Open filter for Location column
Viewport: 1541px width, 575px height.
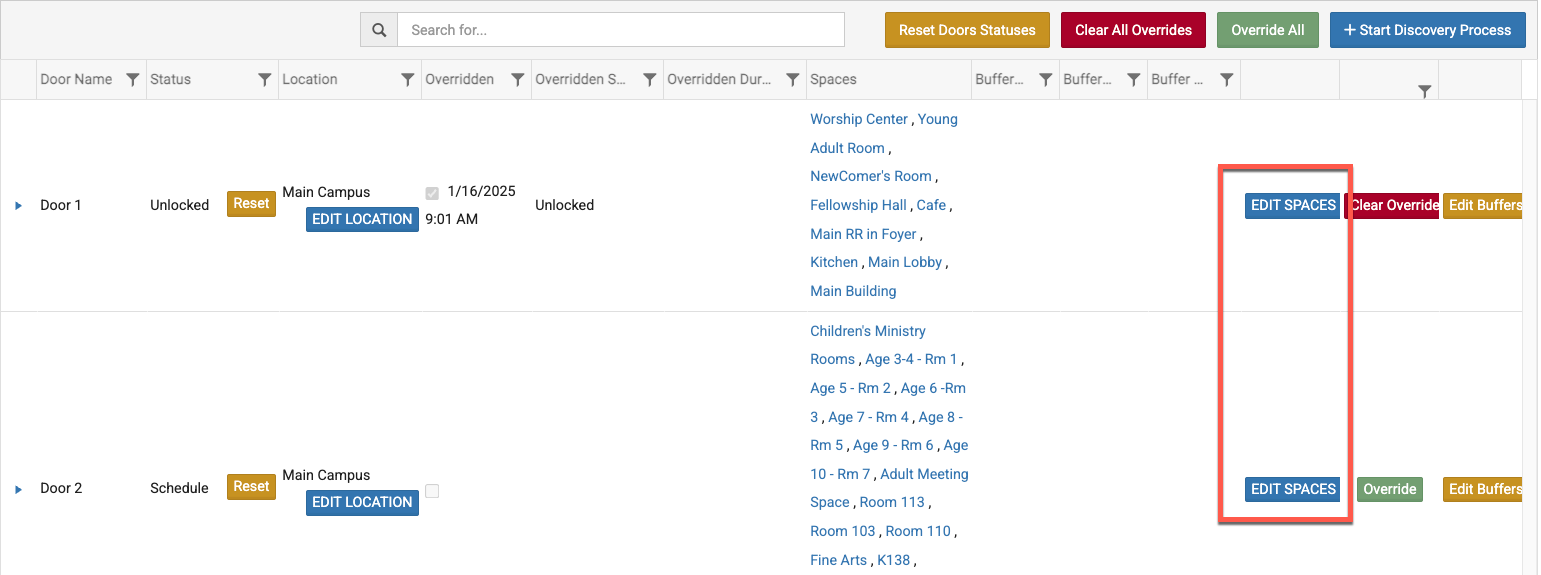[x=407, y=80]
